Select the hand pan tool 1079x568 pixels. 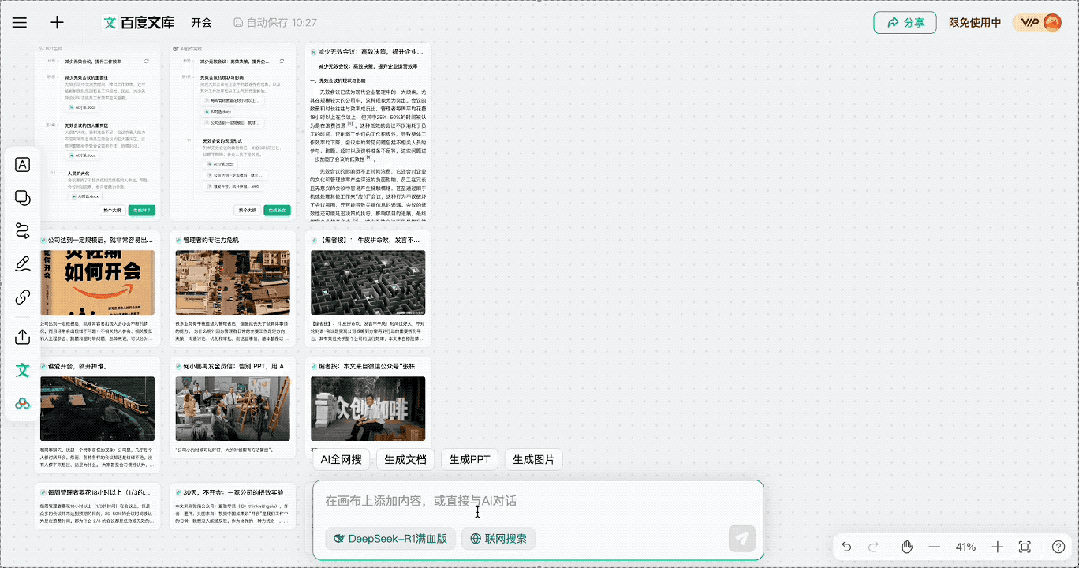click(907, 547)
